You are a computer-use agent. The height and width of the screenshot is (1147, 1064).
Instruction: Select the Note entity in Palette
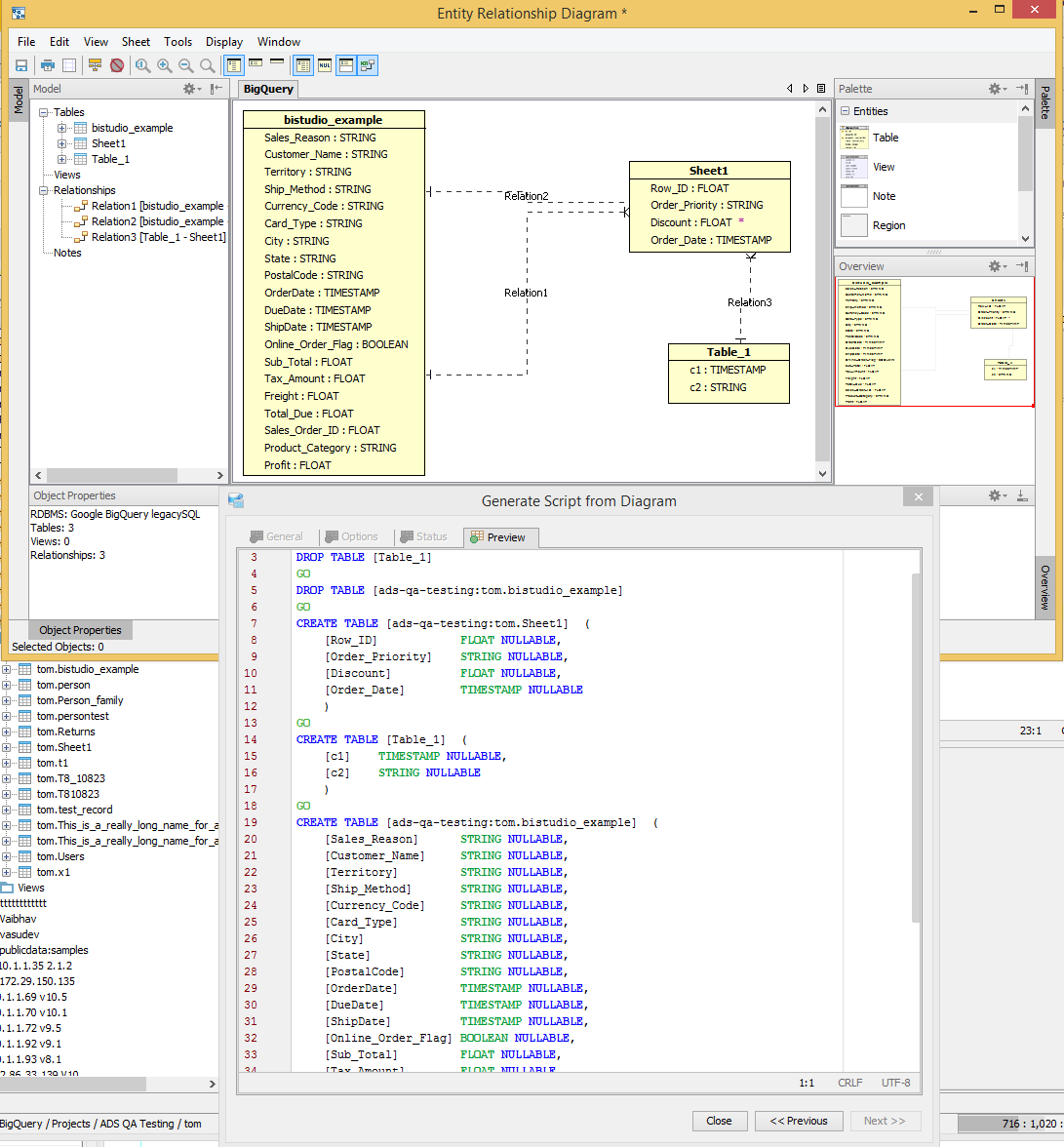884,196
